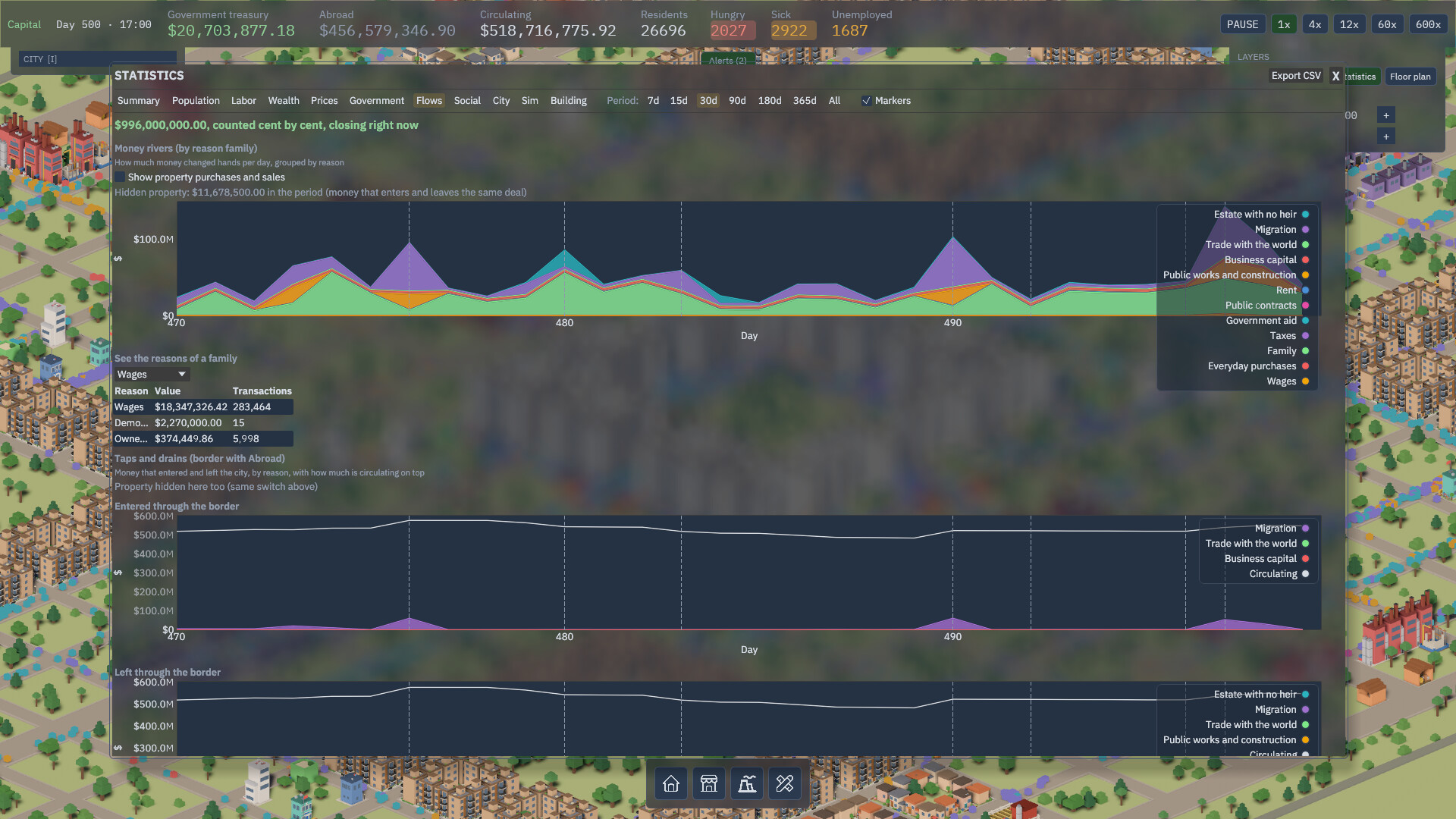Open the housing build tool (house icon)

pos(670,783)
